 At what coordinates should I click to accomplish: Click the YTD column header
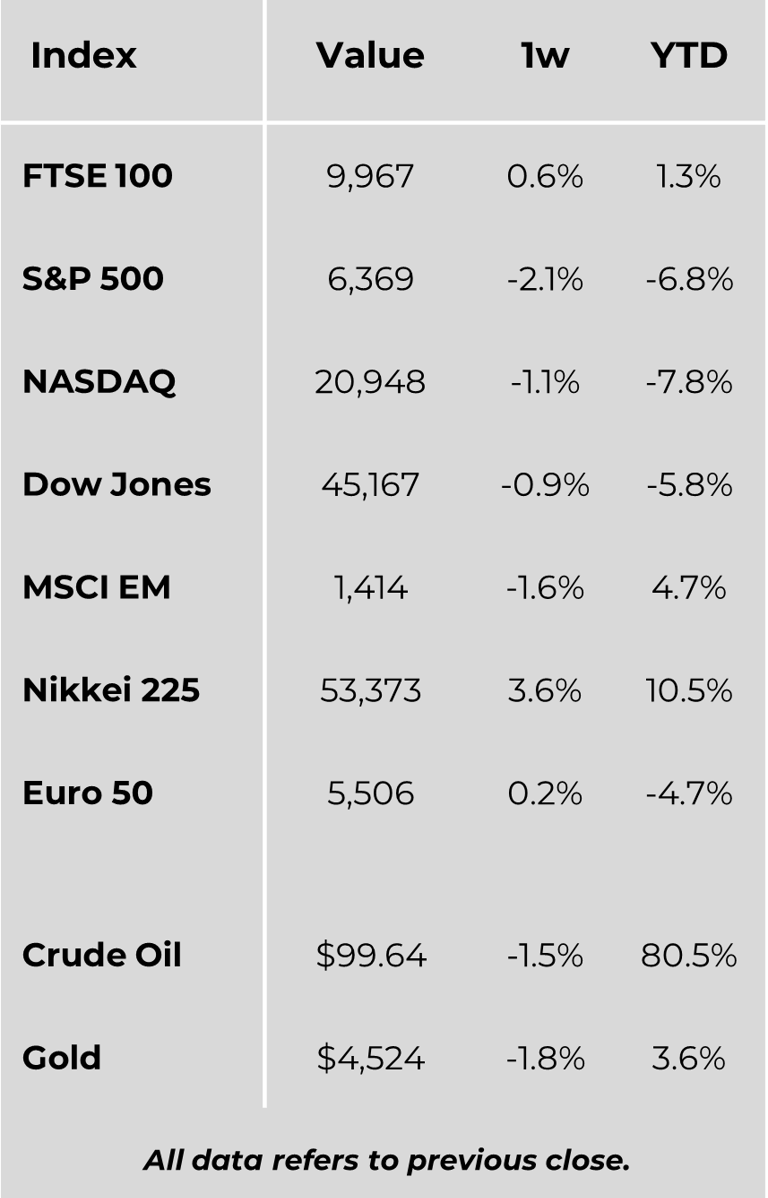(689, 55)
